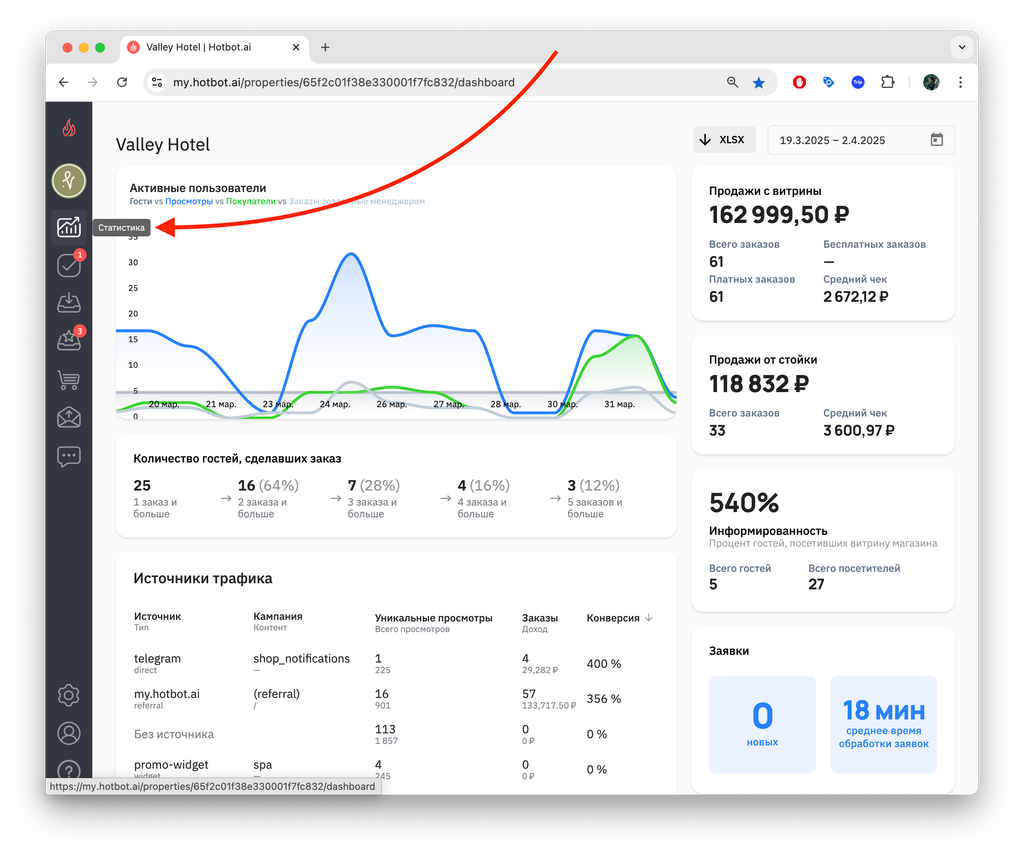The height and width of the screenshot is (855, 1024).
Task: Open the Statistics chart icon in sidebar
Action: click(69, 227)
